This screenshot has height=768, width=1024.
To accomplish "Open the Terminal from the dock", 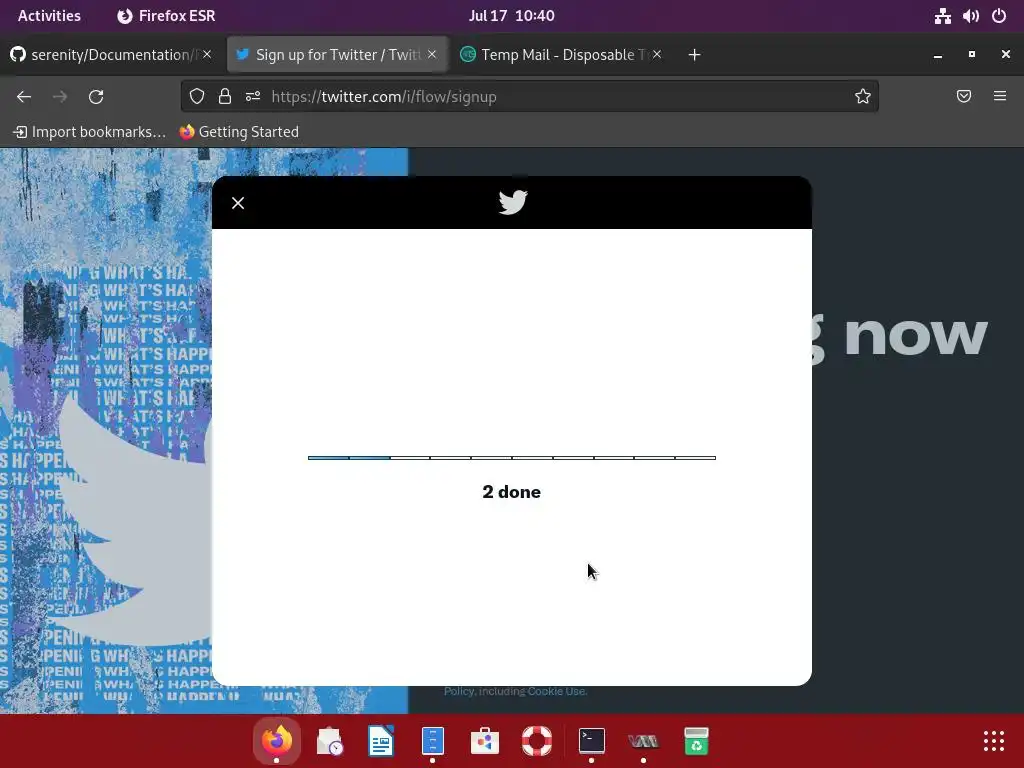I will point(592,741).
